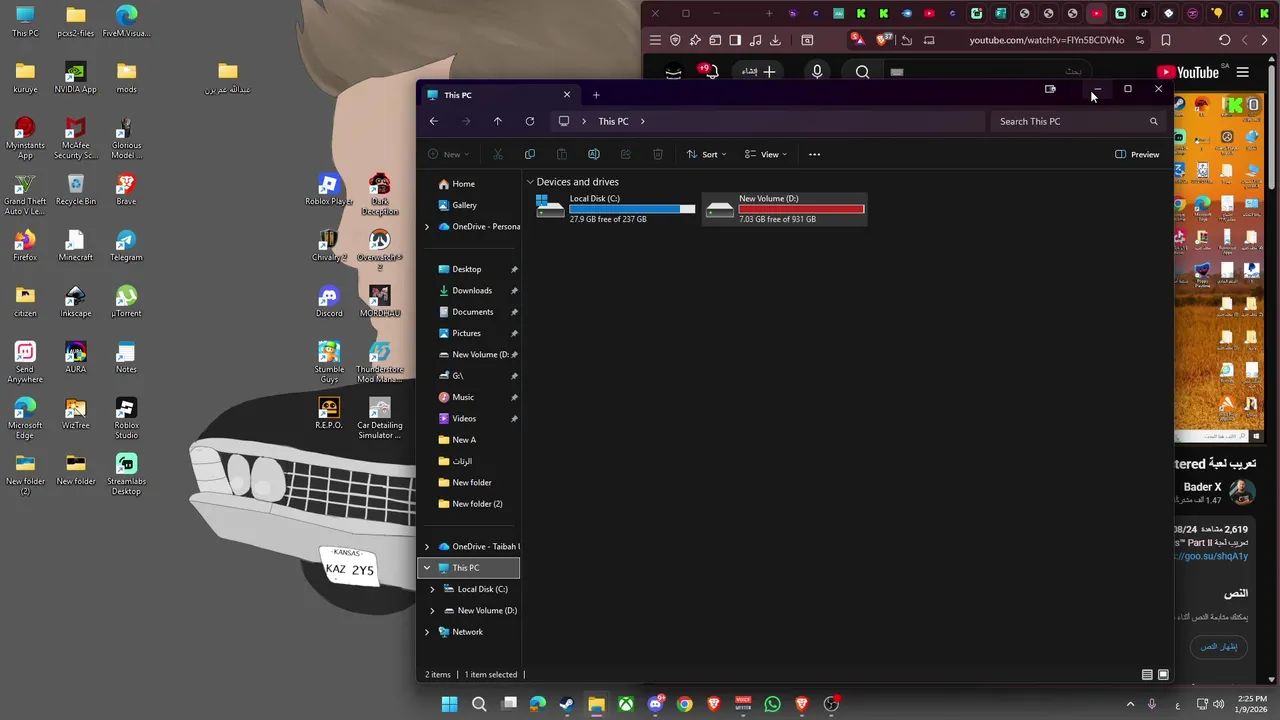Click the Cut icon in Explorer toolbar
Image resolution: width=1280 pixels, height=720 pixels.
coord(497,154)
